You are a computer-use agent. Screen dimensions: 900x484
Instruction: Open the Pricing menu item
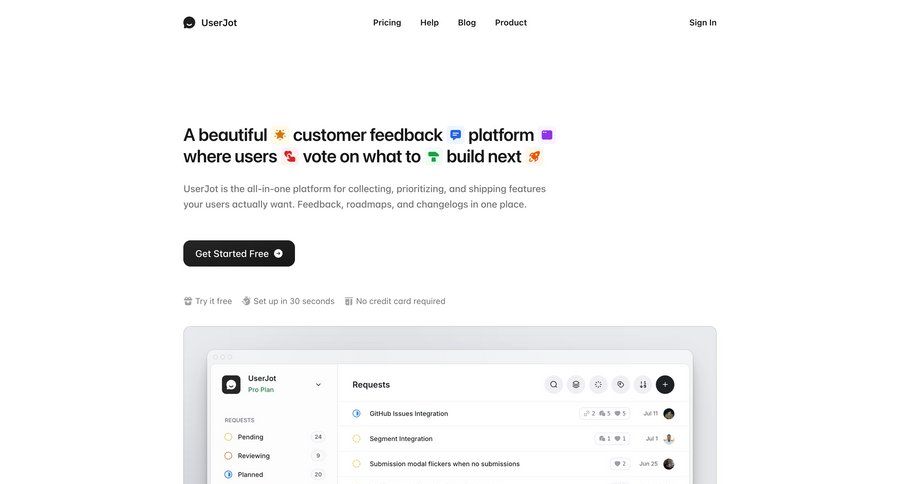point(387,22)
